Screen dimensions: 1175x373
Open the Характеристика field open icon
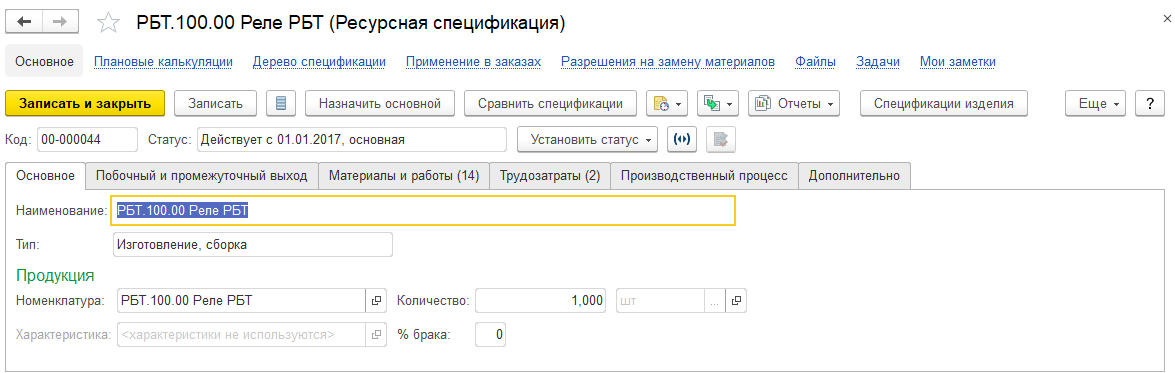click(x=376, y=334)
